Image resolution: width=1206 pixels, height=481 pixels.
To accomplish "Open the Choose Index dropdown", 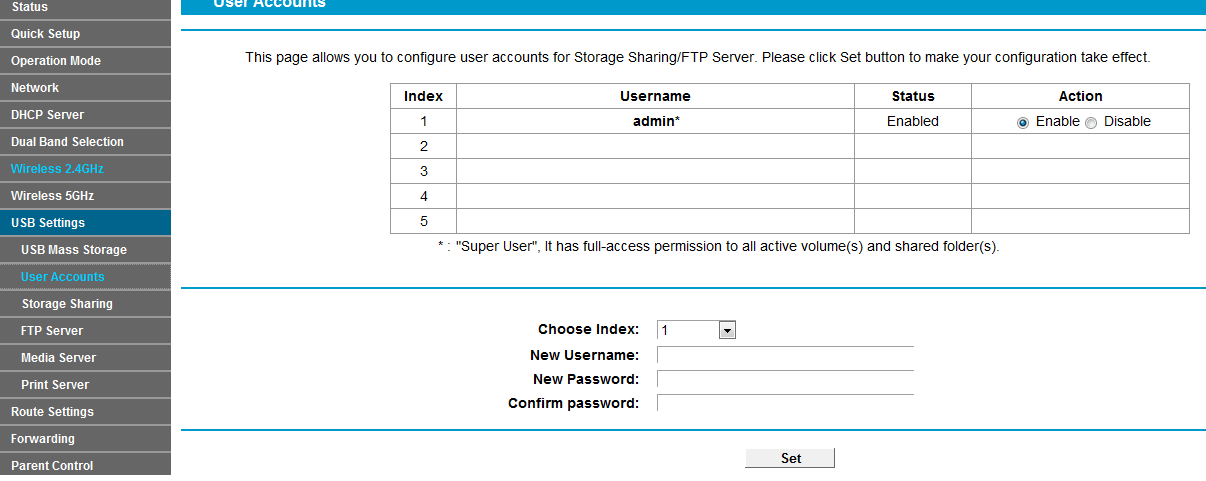I will [x=696, y=330].
